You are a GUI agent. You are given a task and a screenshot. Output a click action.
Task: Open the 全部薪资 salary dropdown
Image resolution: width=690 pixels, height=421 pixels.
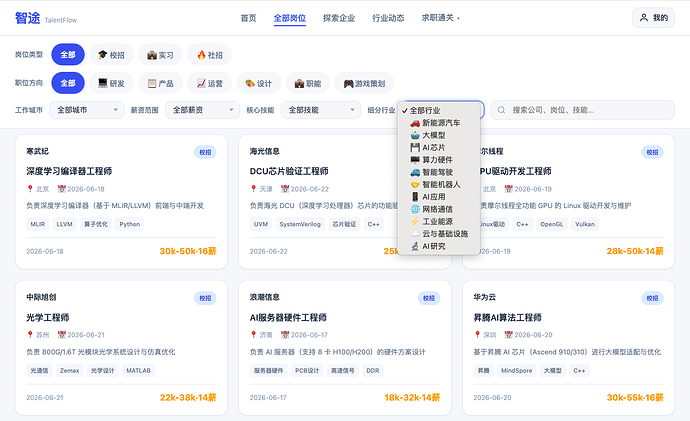202,110
